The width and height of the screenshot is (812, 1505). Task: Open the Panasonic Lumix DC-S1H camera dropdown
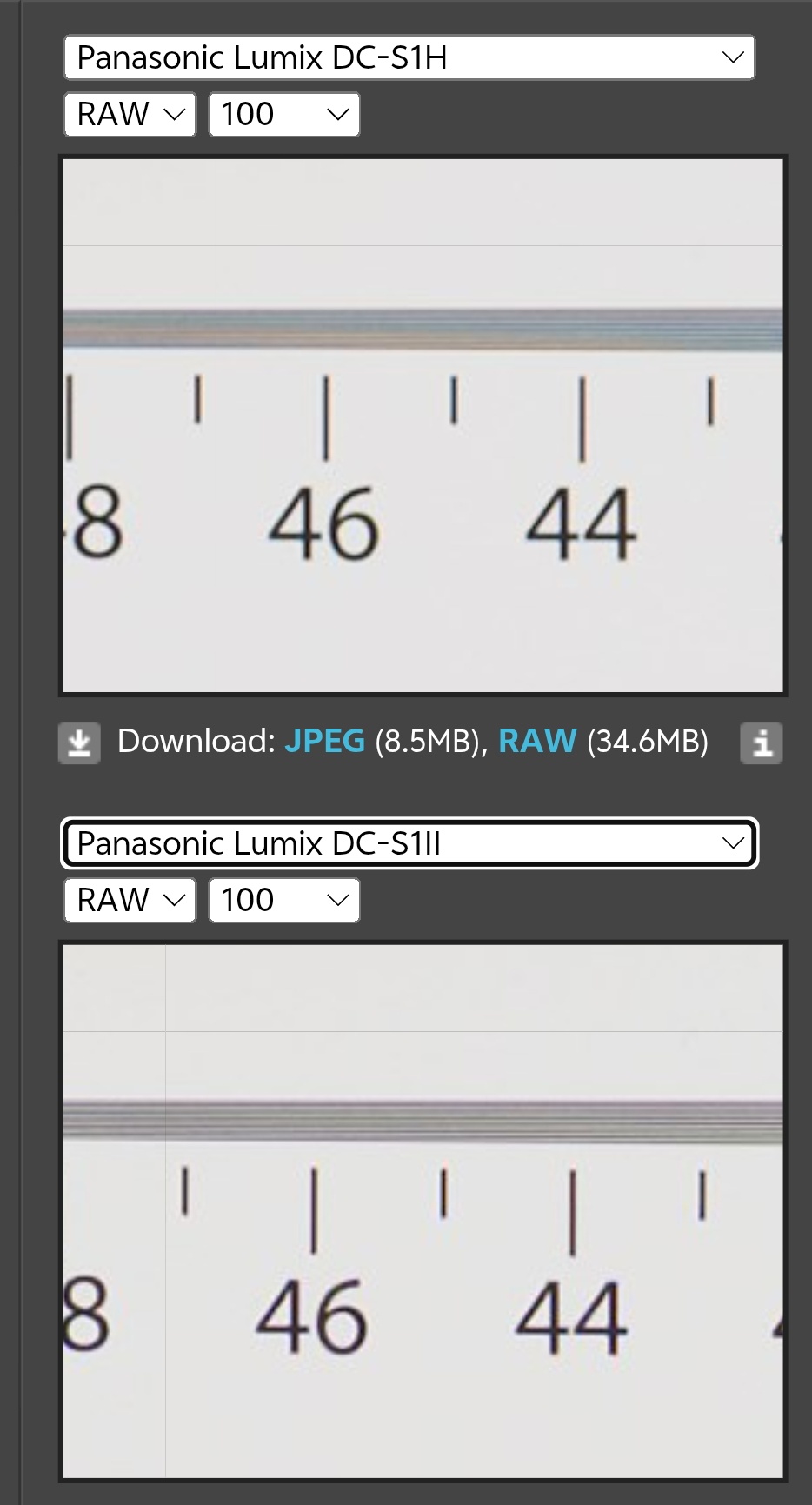point(409,57)
